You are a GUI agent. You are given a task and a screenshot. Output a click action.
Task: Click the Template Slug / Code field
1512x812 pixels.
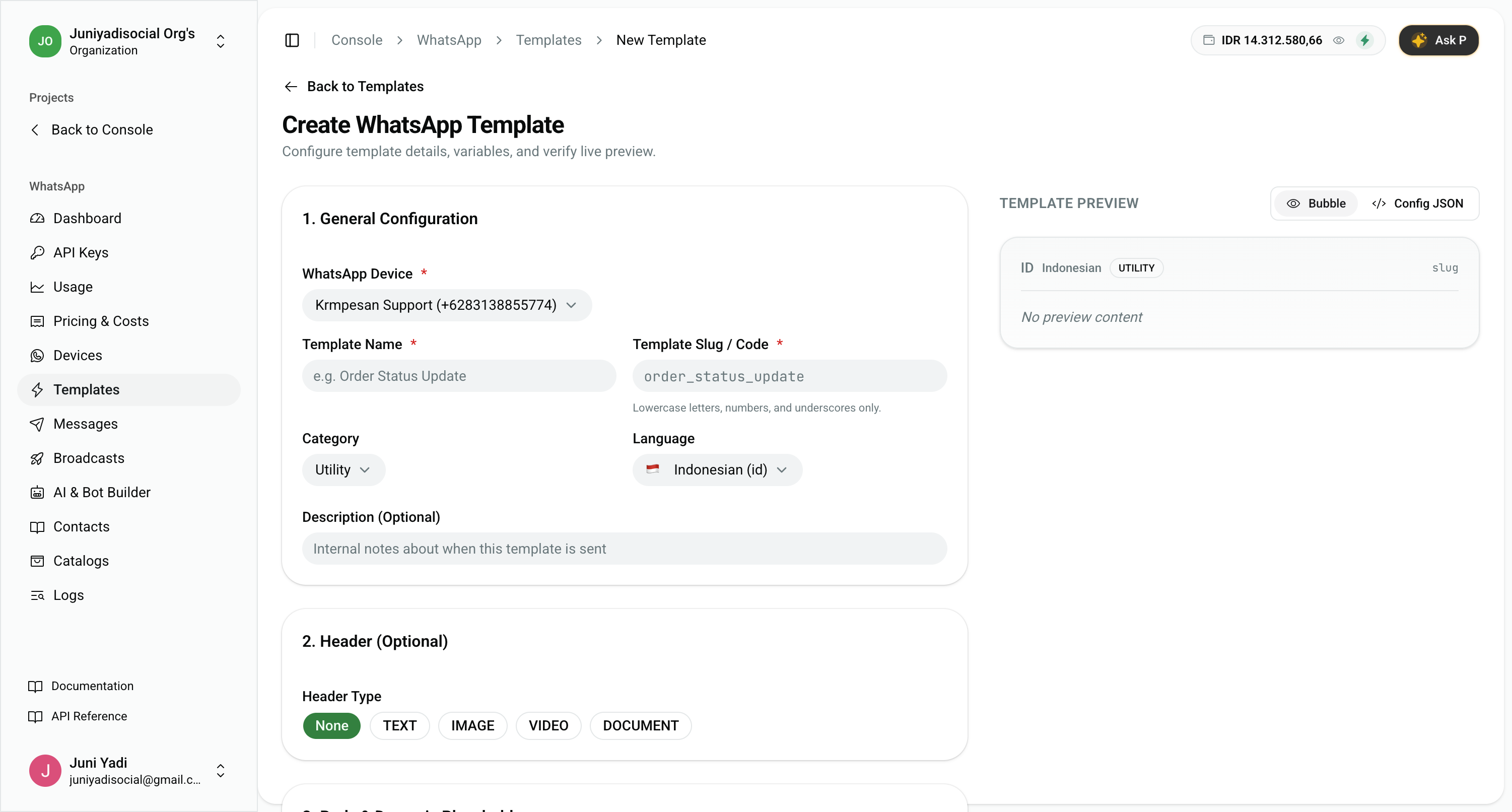coord(789,376)
